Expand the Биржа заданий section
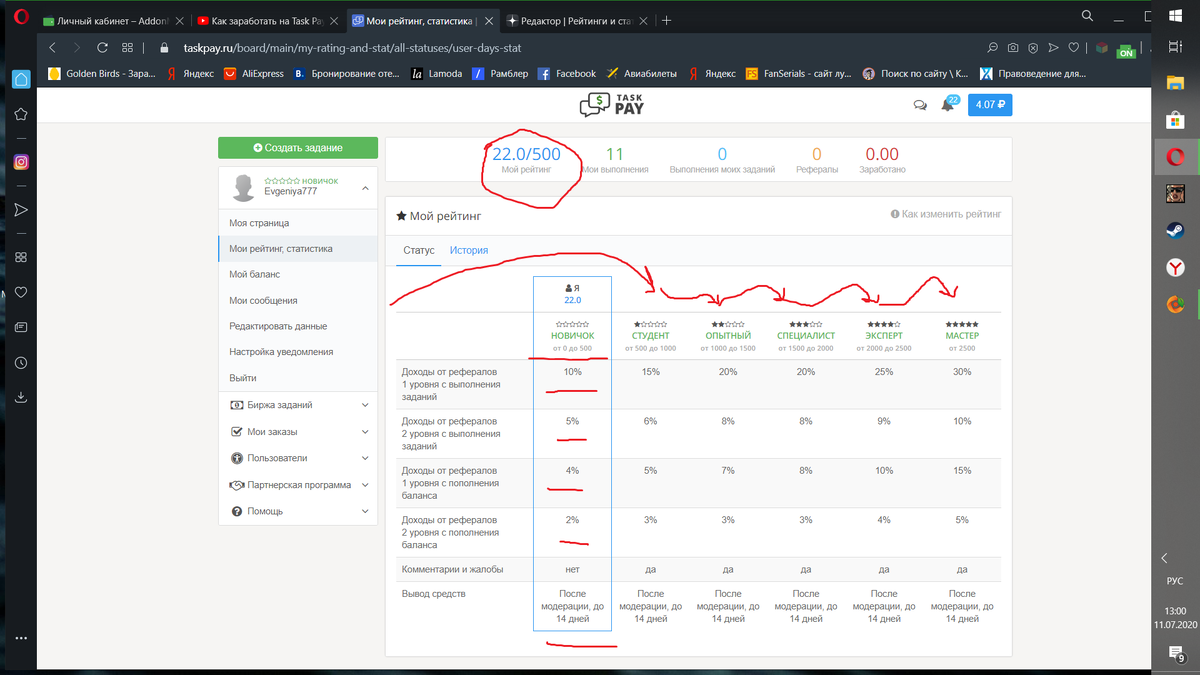Image resolution: width=1200 pixels, height=675 pixels. coord(298,405)
